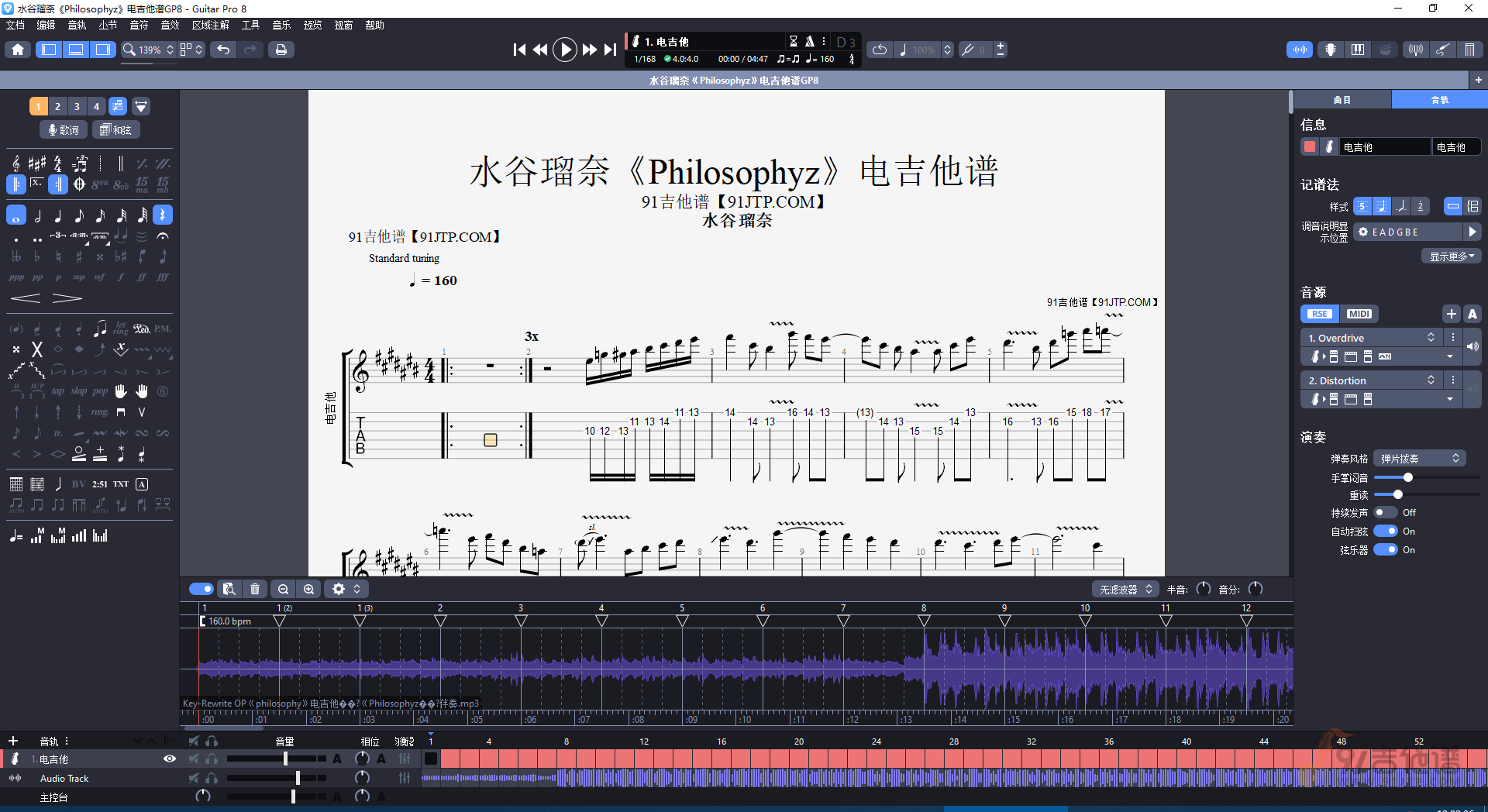This screenshot has height=812, width=1488.
Task: Insert a TXT text annotation
Action: coord(121,484)
